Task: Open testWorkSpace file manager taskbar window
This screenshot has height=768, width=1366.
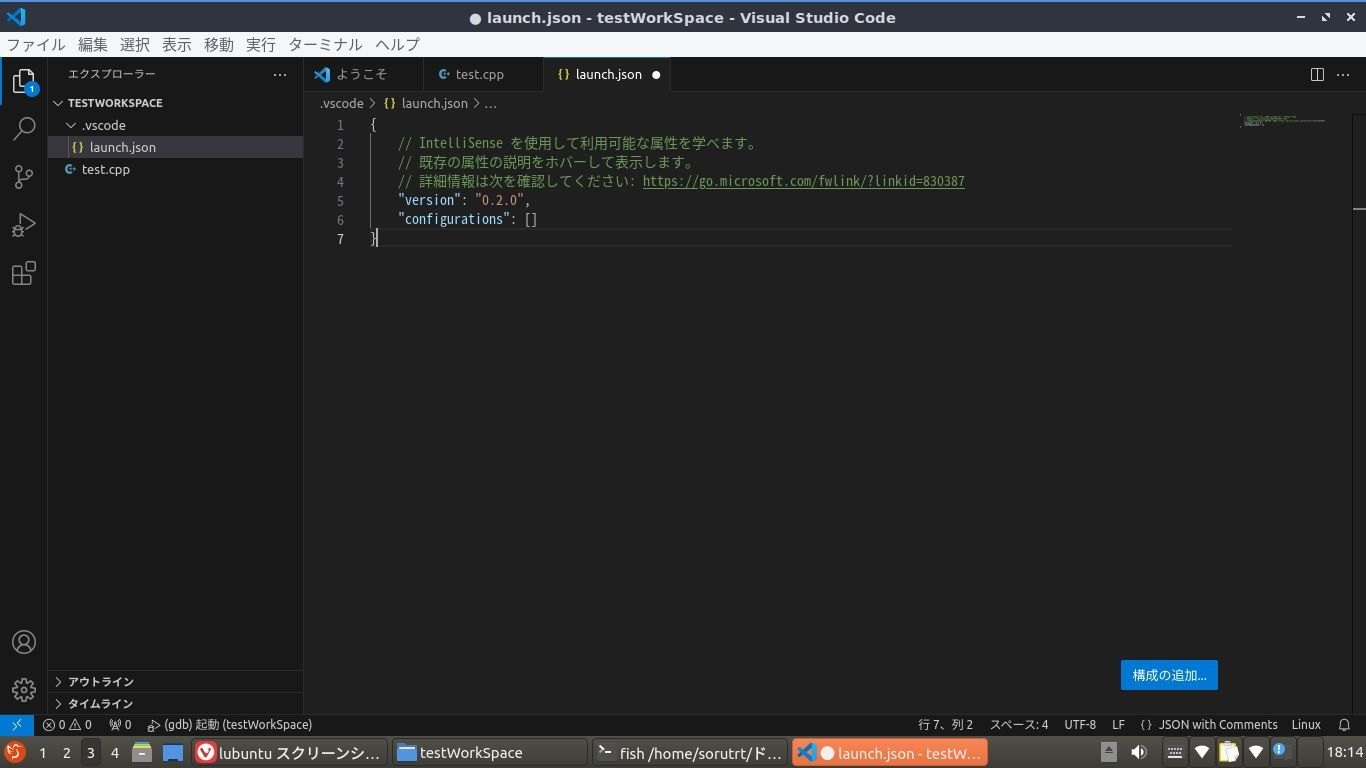Action: (x=489, y=752)
